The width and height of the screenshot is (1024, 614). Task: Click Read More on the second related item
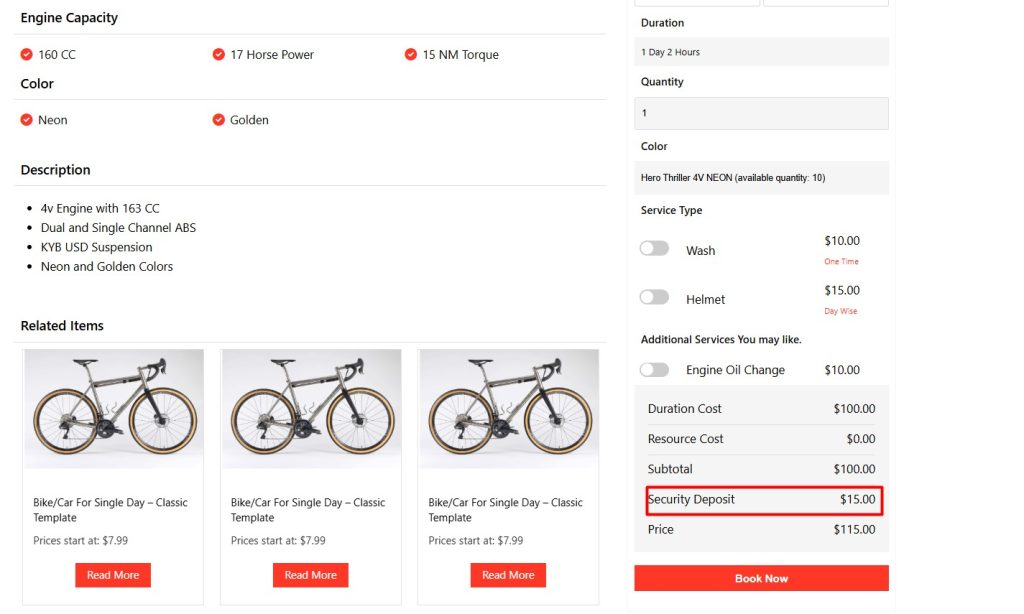click(x=310, y=575)
